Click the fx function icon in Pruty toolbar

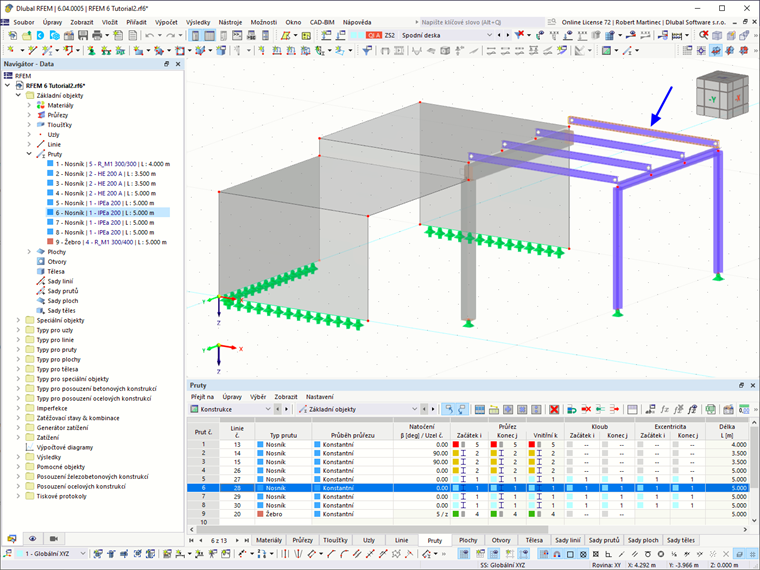pyautogui.click(x=665, y=410)
